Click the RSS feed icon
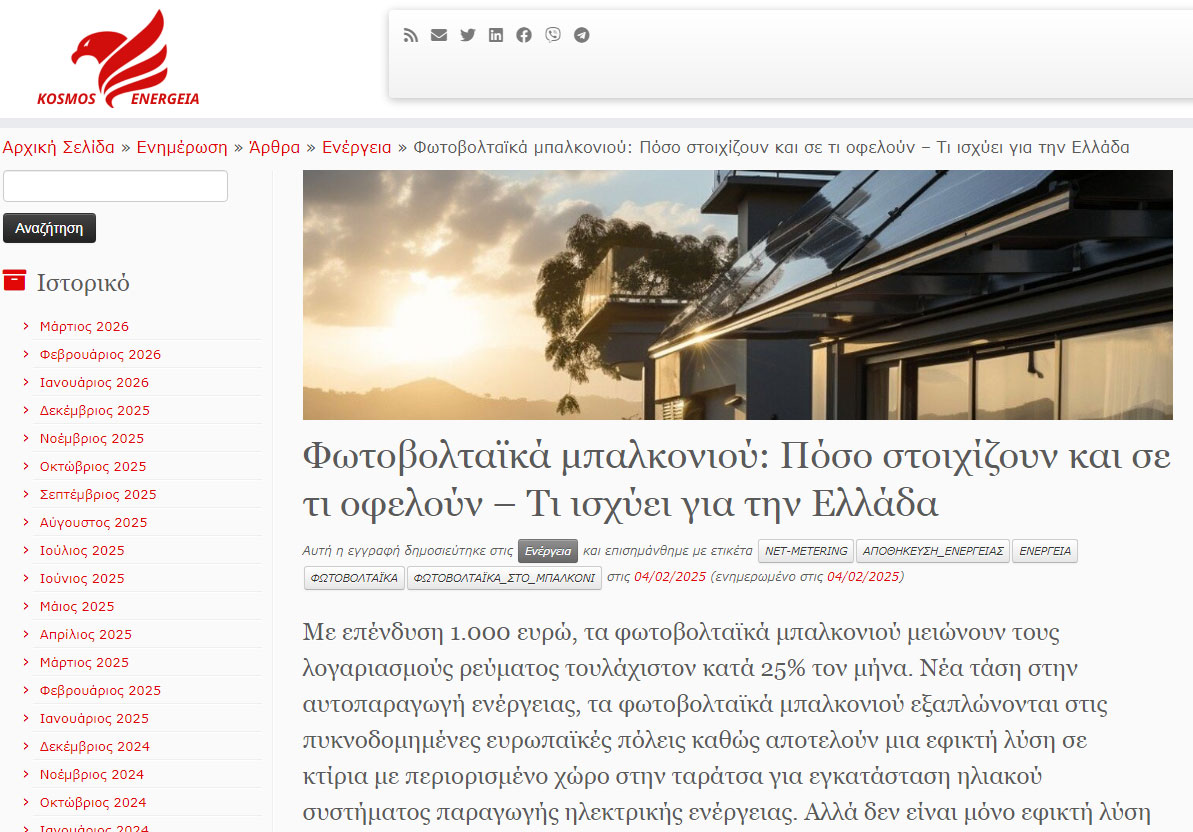The height and width of the screenshot is (832, 1193). click(x=410, y=35)
